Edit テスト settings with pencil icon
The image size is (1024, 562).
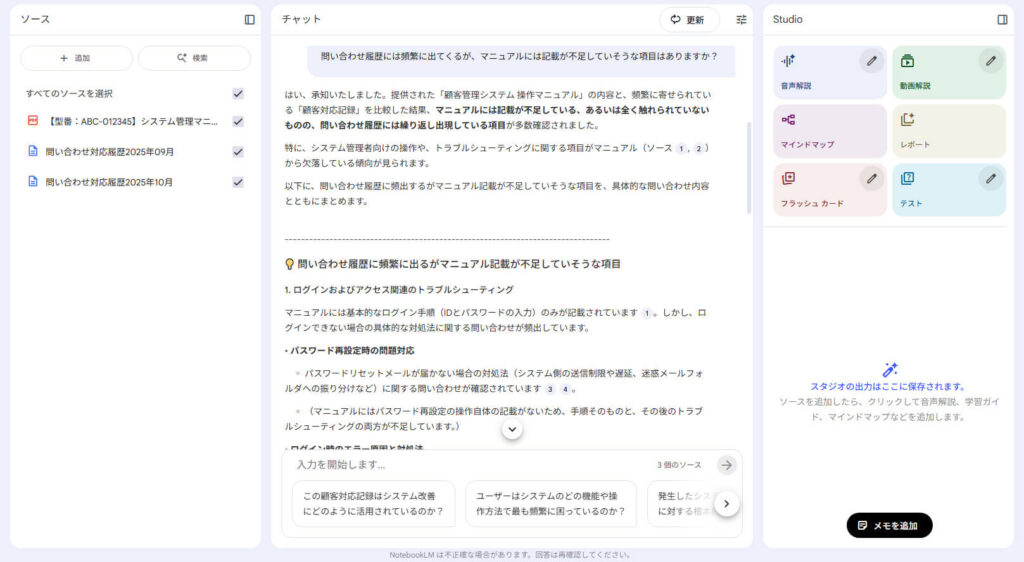tap(991, 179)
